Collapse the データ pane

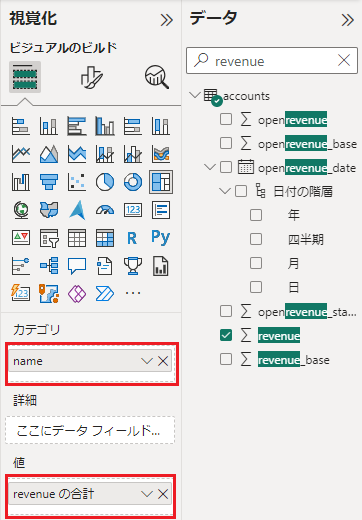coord(348,20)
